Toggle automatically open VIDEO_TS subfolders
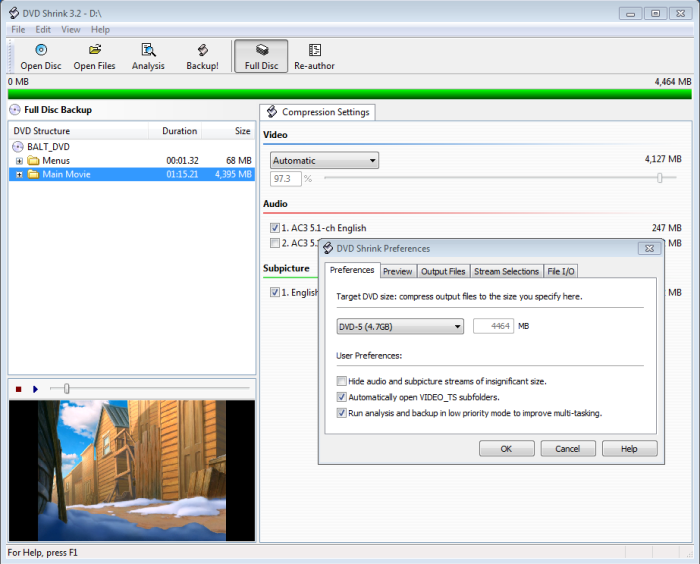 342,397
